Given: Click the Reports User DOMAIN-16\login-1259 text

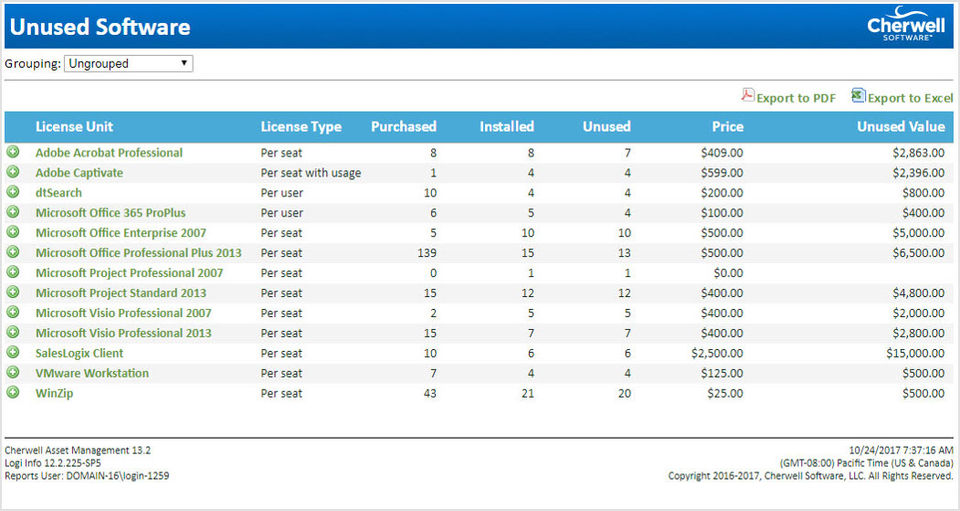Looking at the screenshot, I should click(87, 476).
